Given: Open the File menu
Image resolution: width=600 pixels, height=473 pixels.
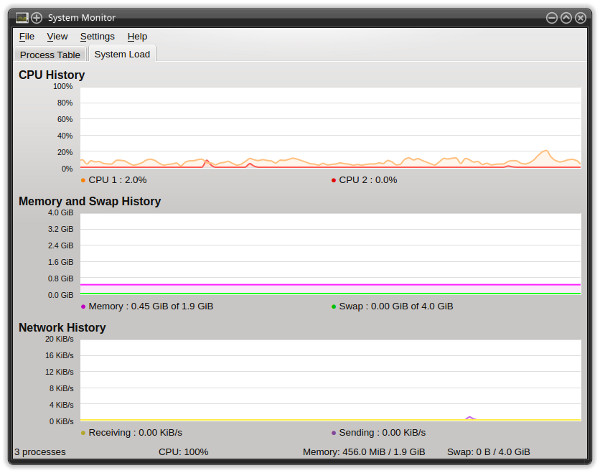Looking at the screenshot, I should 27,37.
